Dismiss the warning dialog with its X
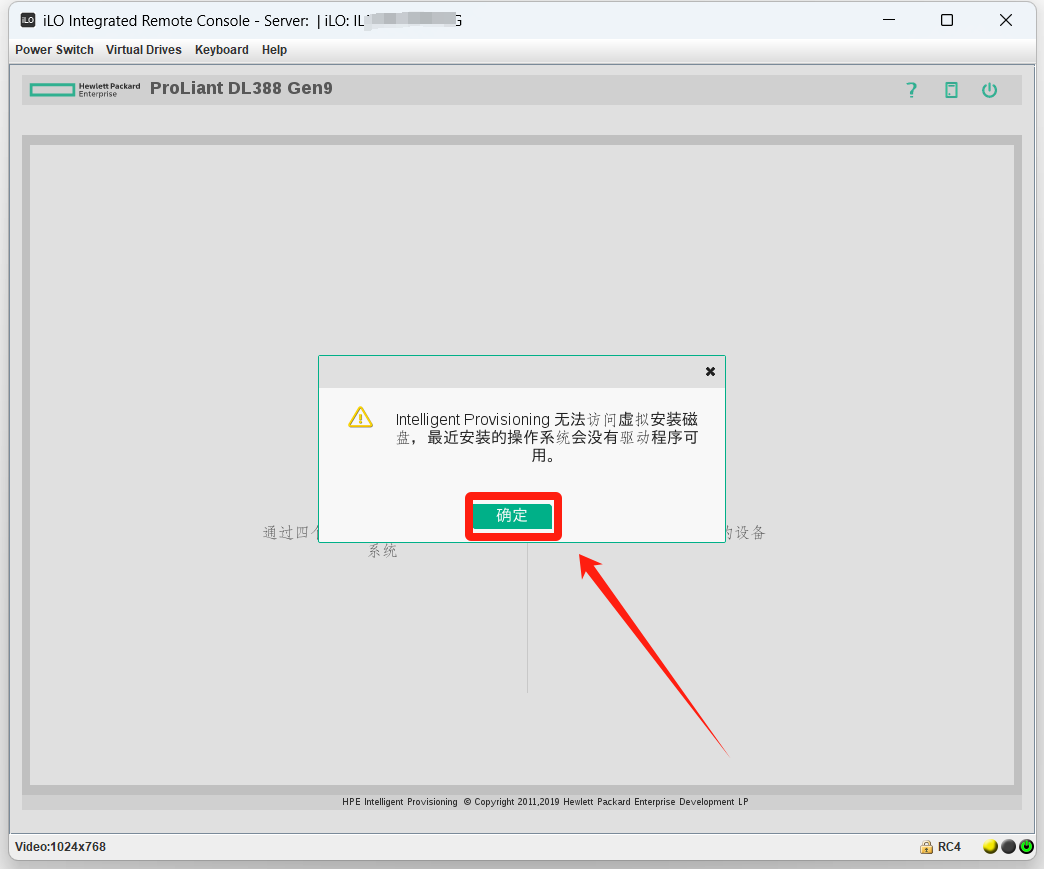The width and height of the screenshot is (1044, 869). [710, 371]
